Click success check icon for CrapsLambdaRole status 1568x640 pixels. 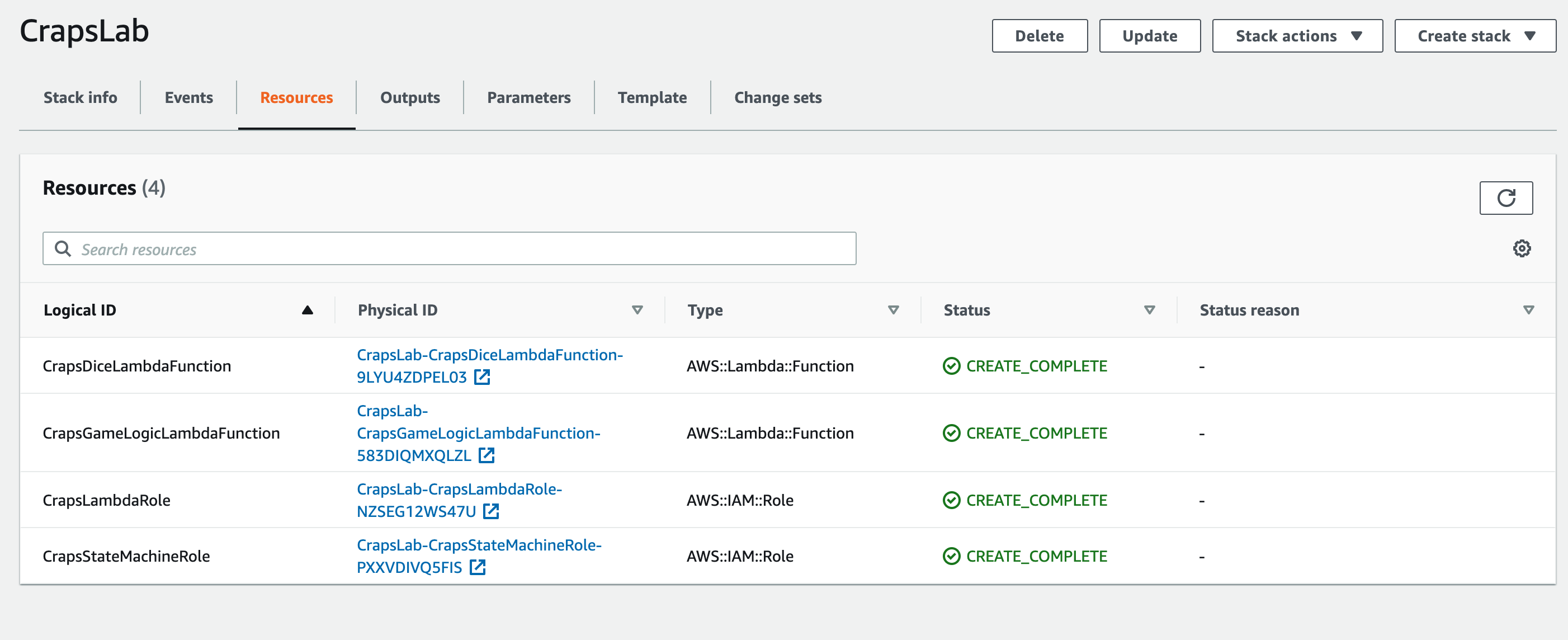[951, 500]
